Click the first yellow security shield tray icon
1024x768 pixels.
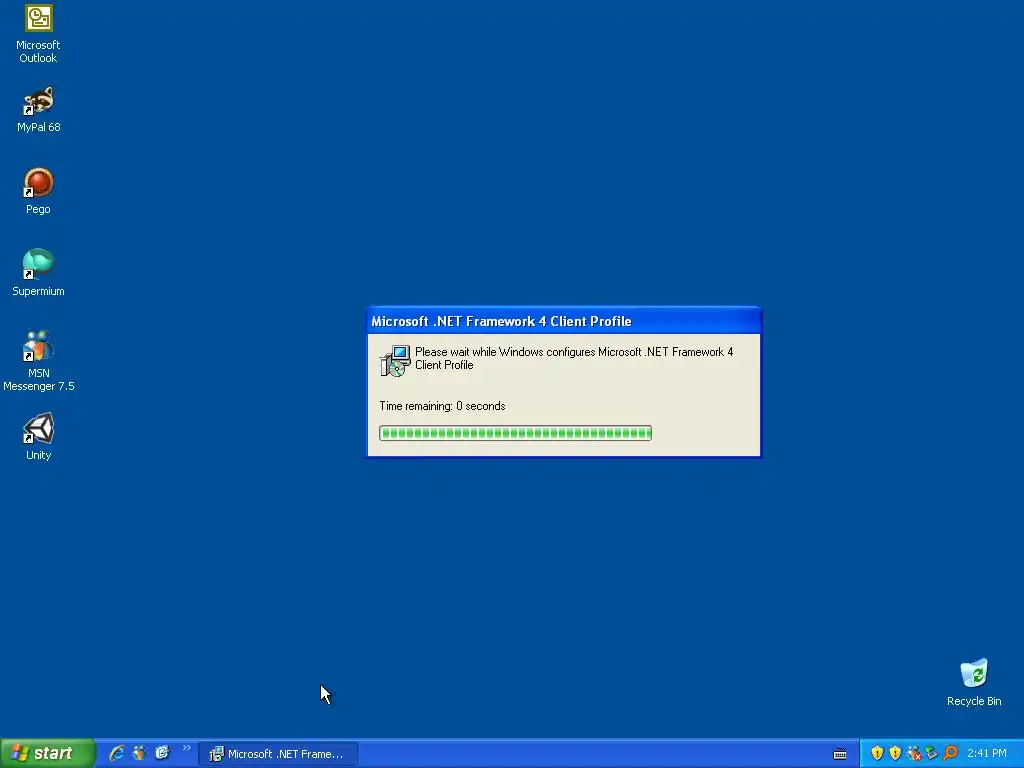[877, 753]
